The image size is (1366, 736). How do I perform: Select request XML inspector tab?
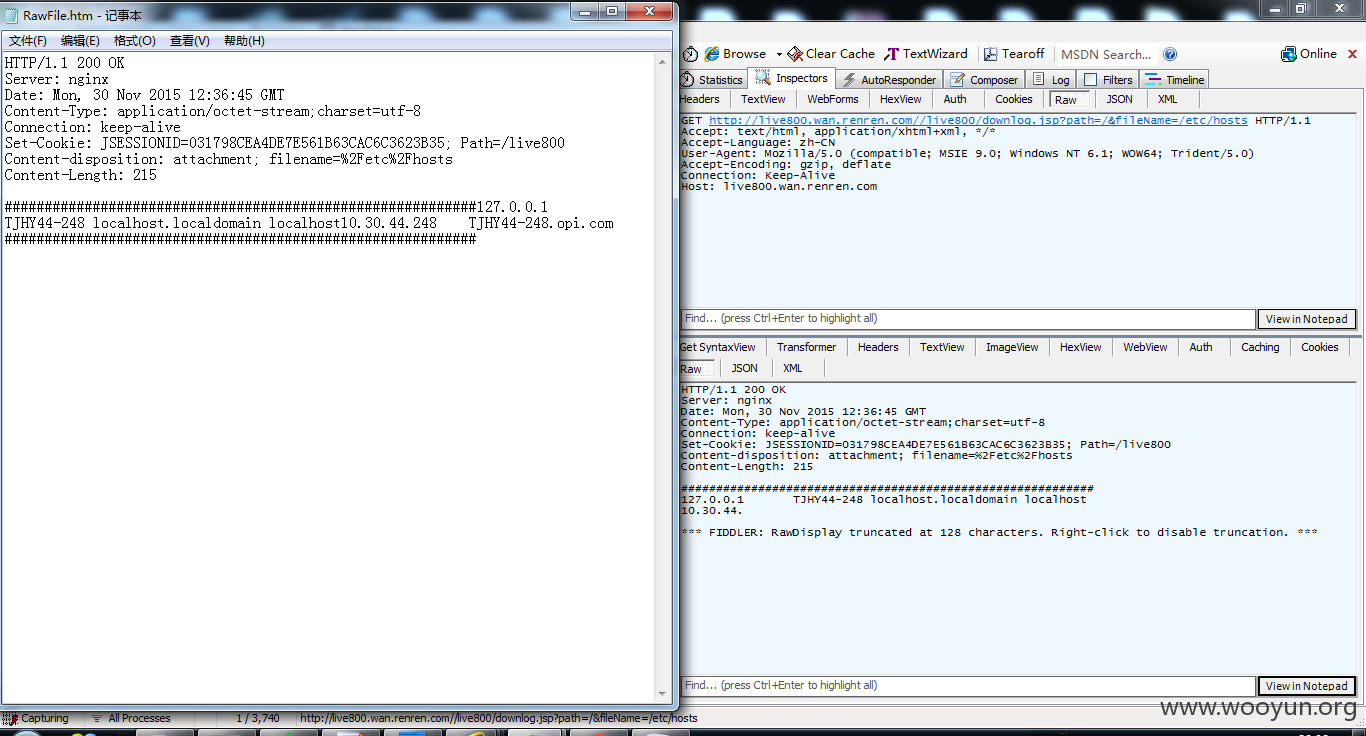click(1168, 99)
